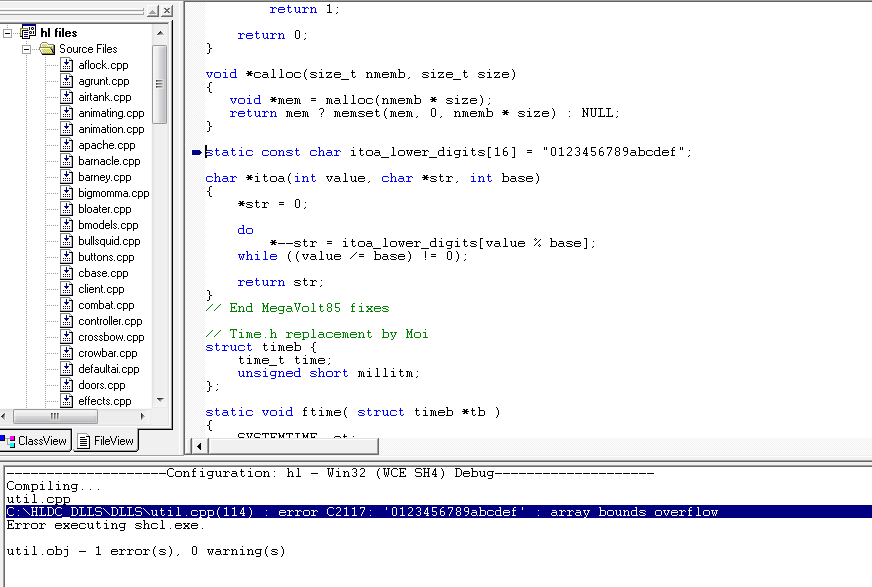Select the hl files project icon
The image size is (872, 587).
(28, 32)
